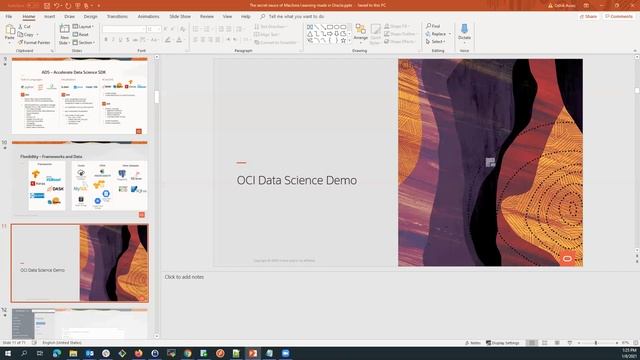Select the Flexibility Frameworks and Data slide thumbnail
640x360 pixels.
pos(80,180)
